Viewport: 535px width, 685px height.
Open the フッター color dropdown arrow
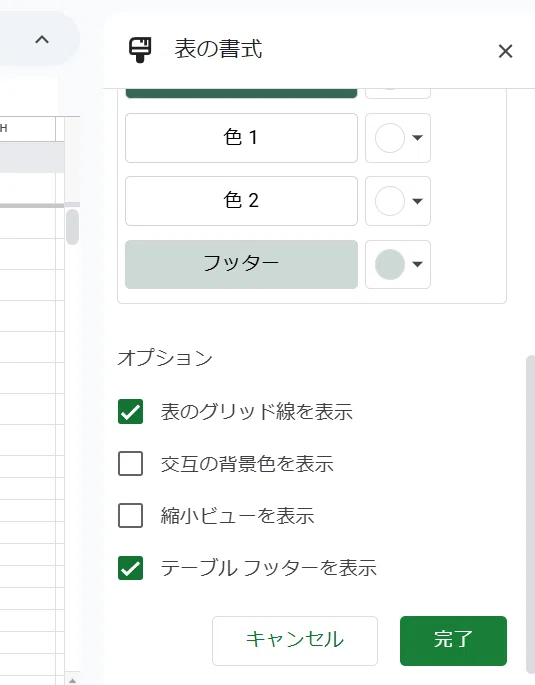(x=418, y=264)
